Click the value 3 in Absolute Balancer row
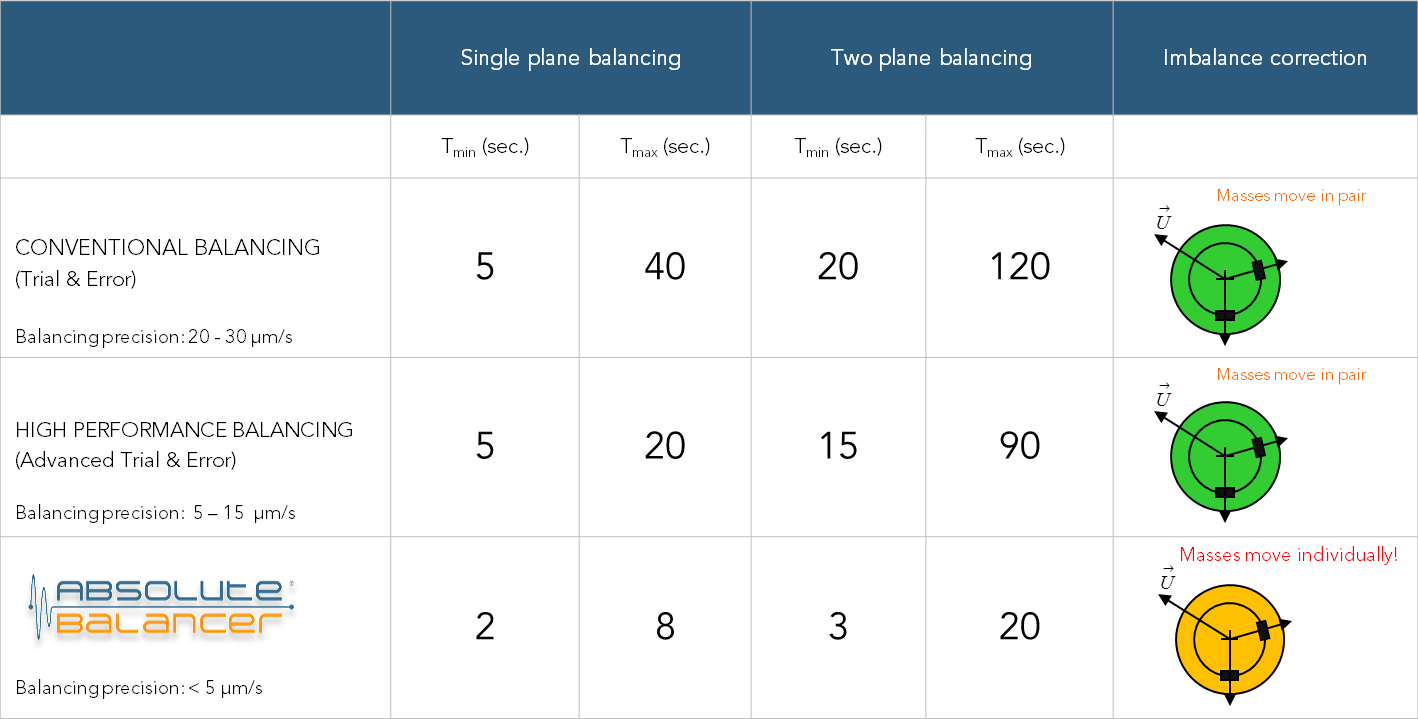This screenshot has height=719, width=1418. coord(838,627)
